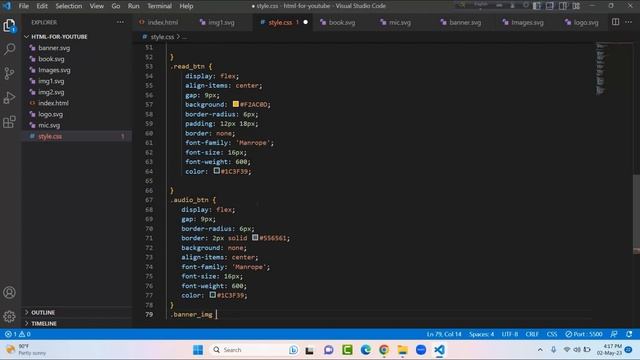Change language mode from CSS
640x360 pixels.
552,334
